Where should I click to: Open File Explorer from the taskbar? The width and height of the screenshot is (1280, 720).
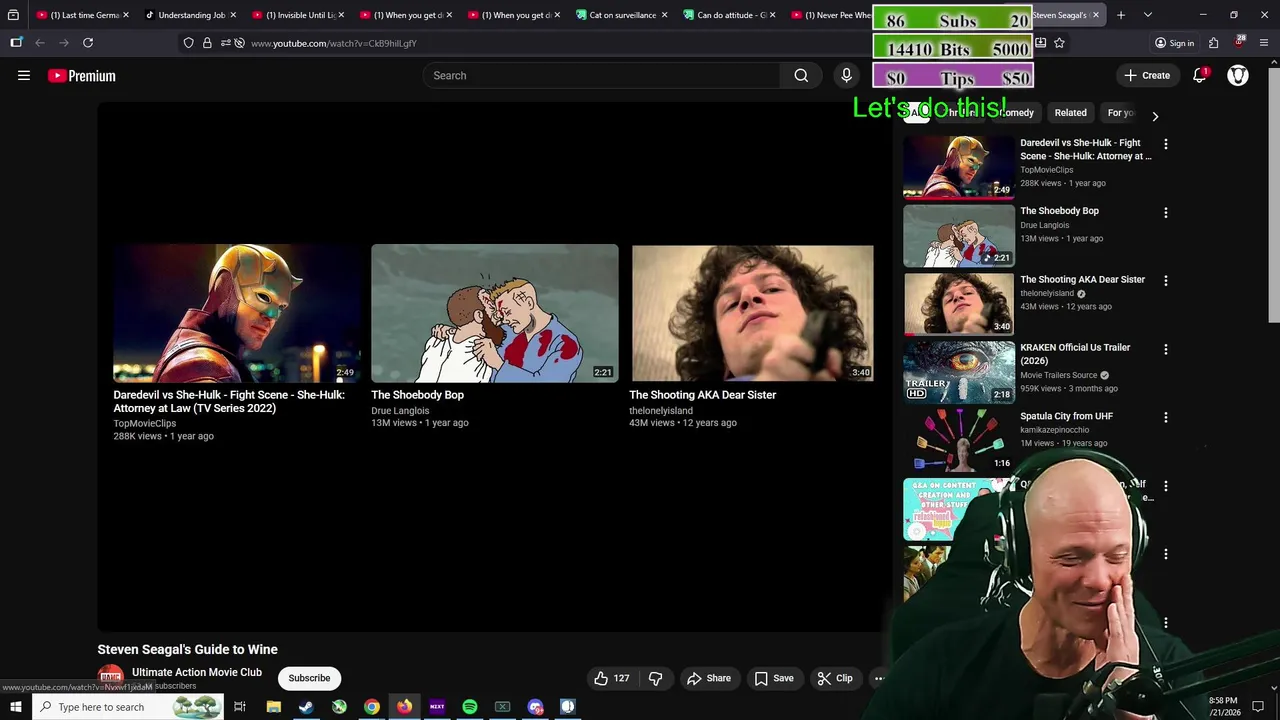[273, 707]
